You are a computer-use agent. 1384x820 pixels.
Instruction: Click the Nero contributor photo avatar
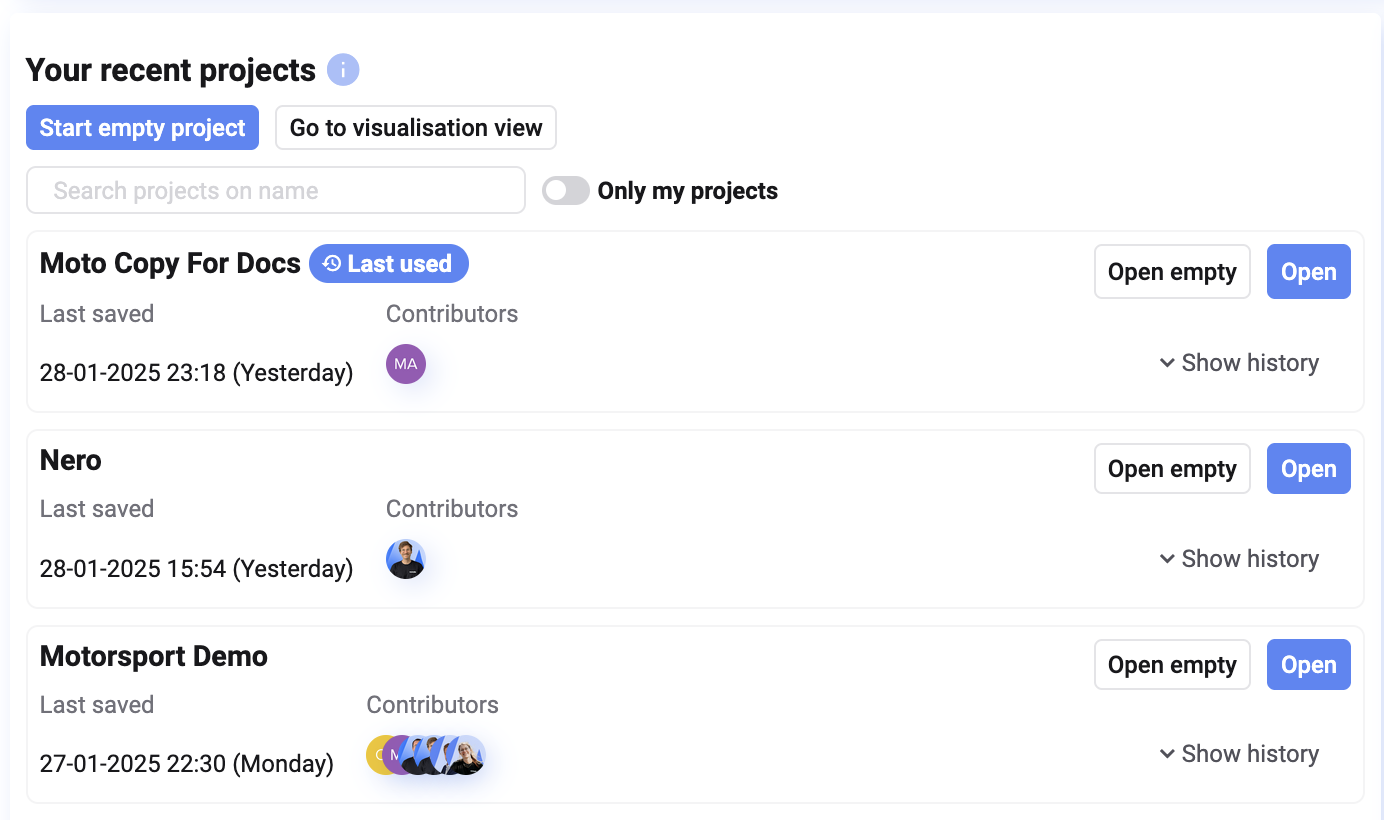tap(406, 560)
